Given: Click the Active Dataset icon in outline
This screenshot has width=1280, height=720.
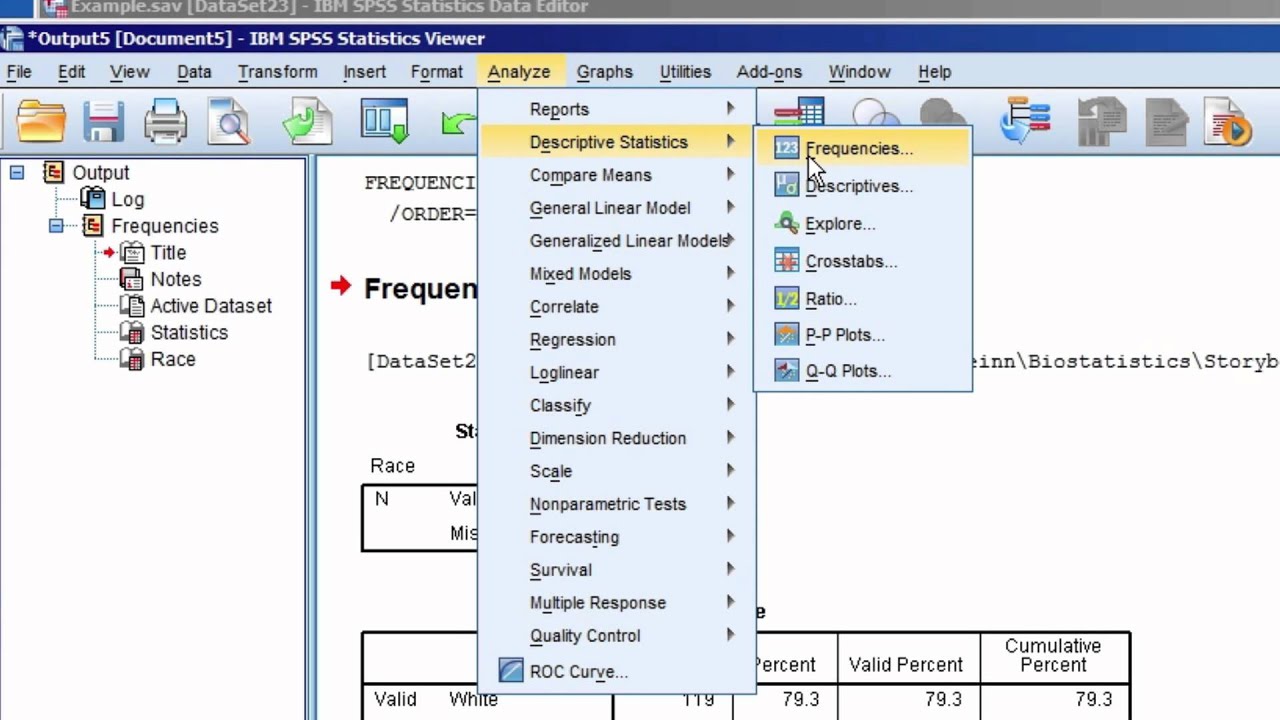Looking at the screenshot, I should click(x=131, y=306).
